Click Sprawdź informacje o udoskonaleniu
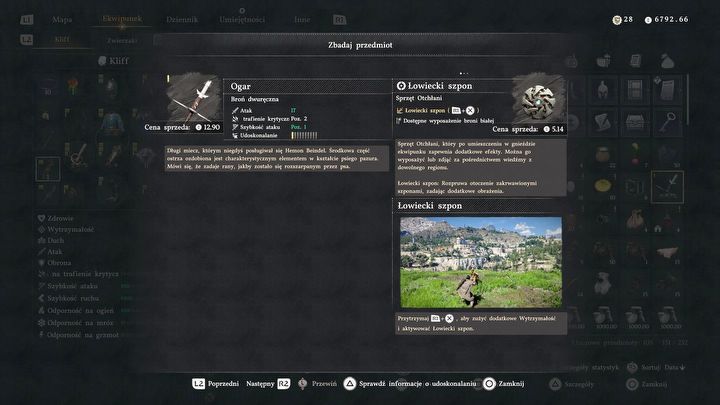This screenshot has width=720, height=405. click(x=417, y=383)
